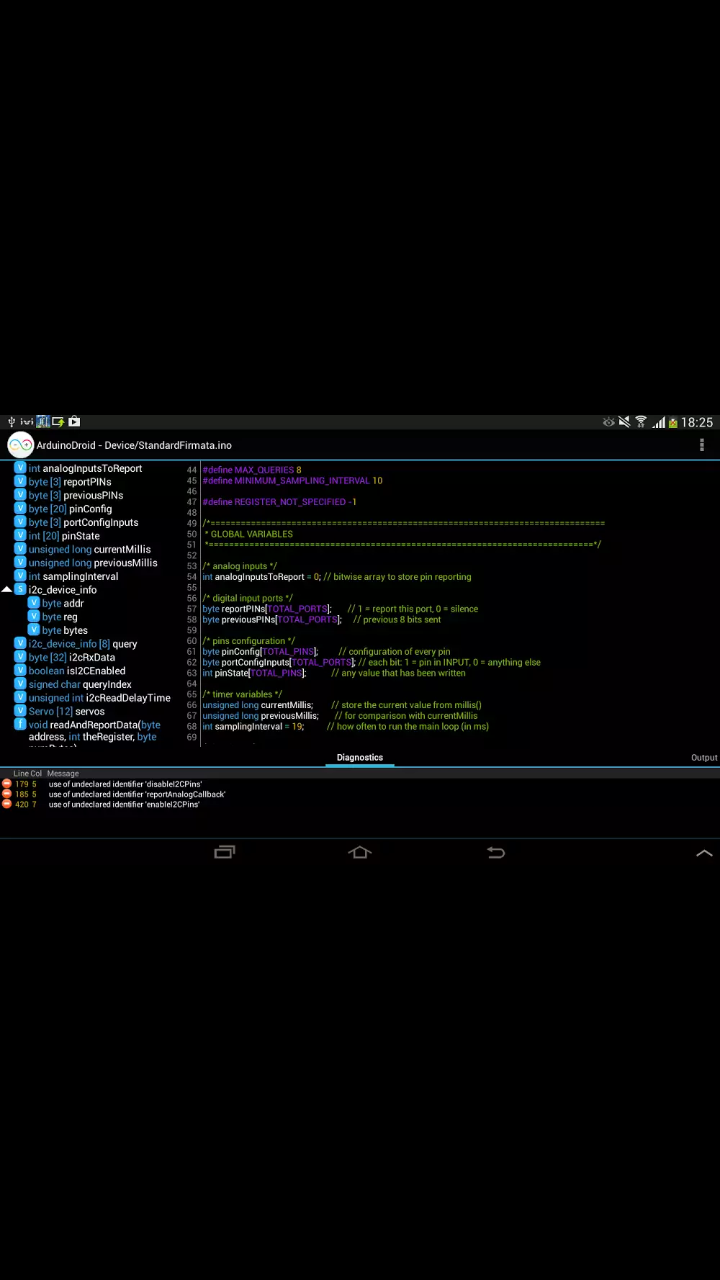The image size is (720, 1280).
Task: Click variable icon beside i2cReadDelayTime
Action: tap(20, 698)
